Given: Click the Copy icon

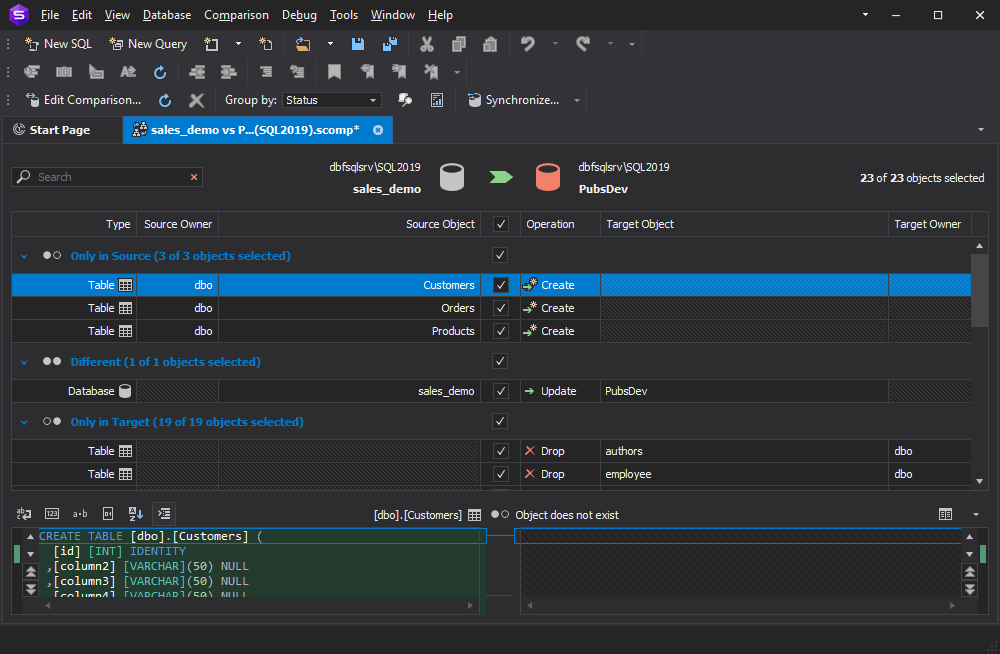Looking at the screenshot, I should pos(459,44).
